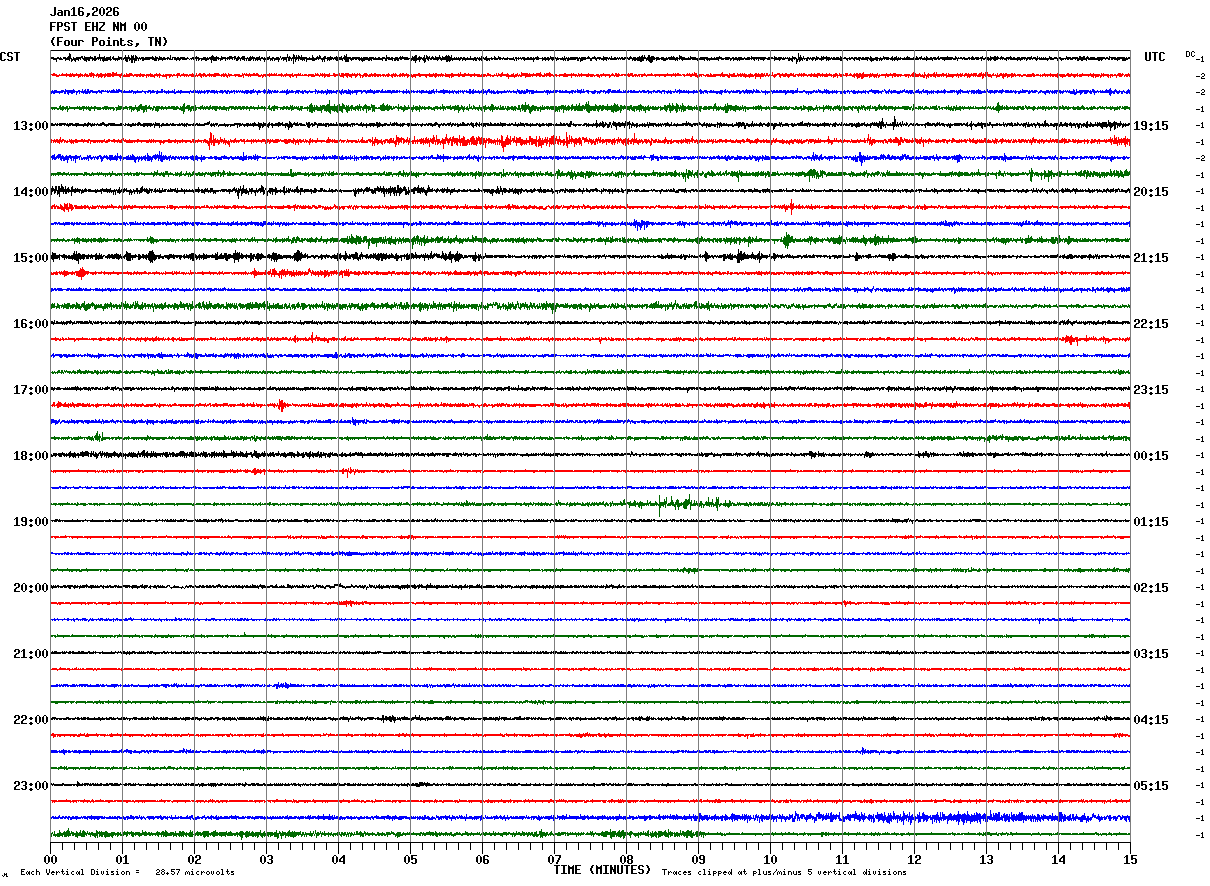Click minute tick label 12 on time axis
Screen dimensions: 1210x886
point(914,859)
